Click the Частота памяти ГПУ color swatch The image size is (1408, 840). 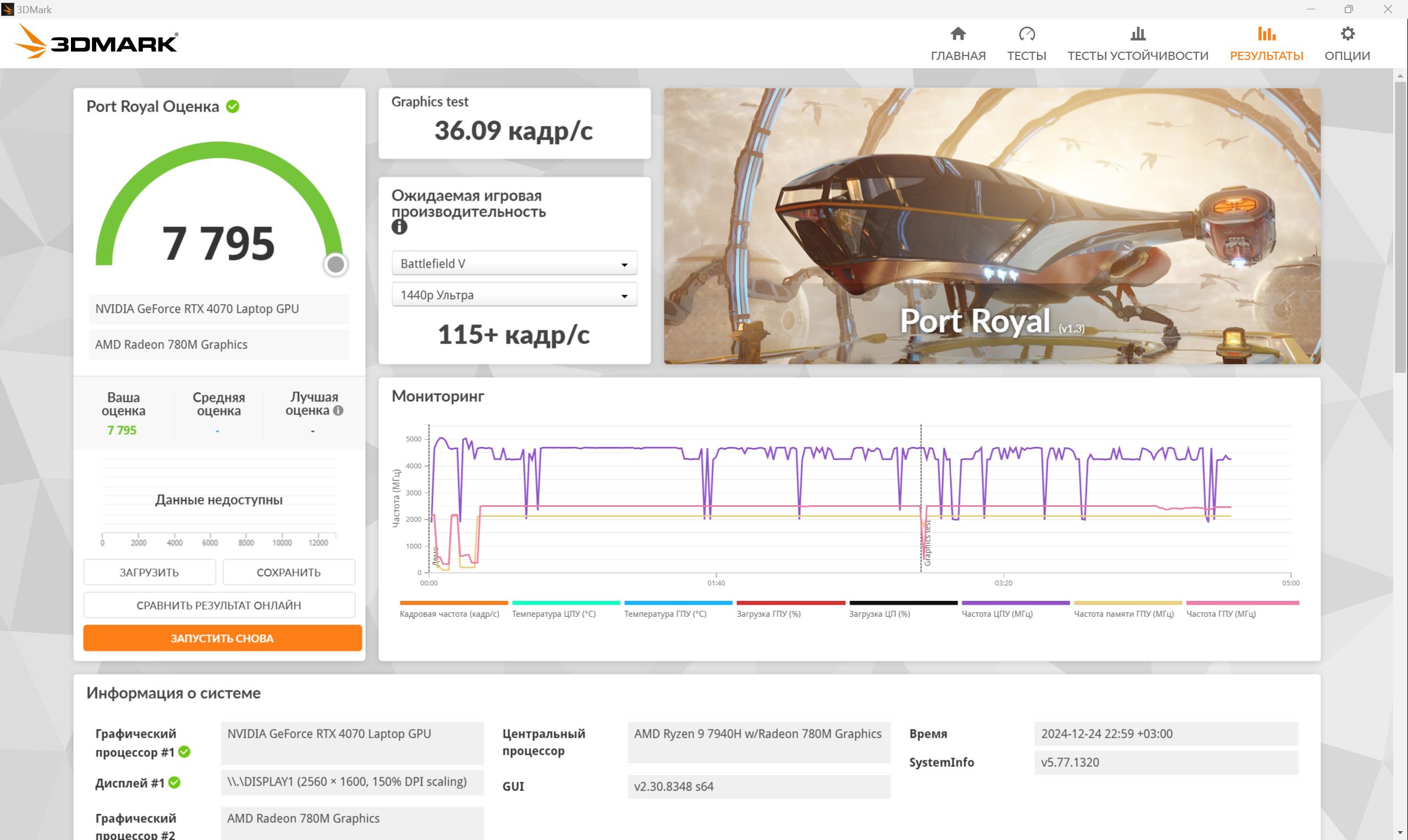[x=1127, y=603]
